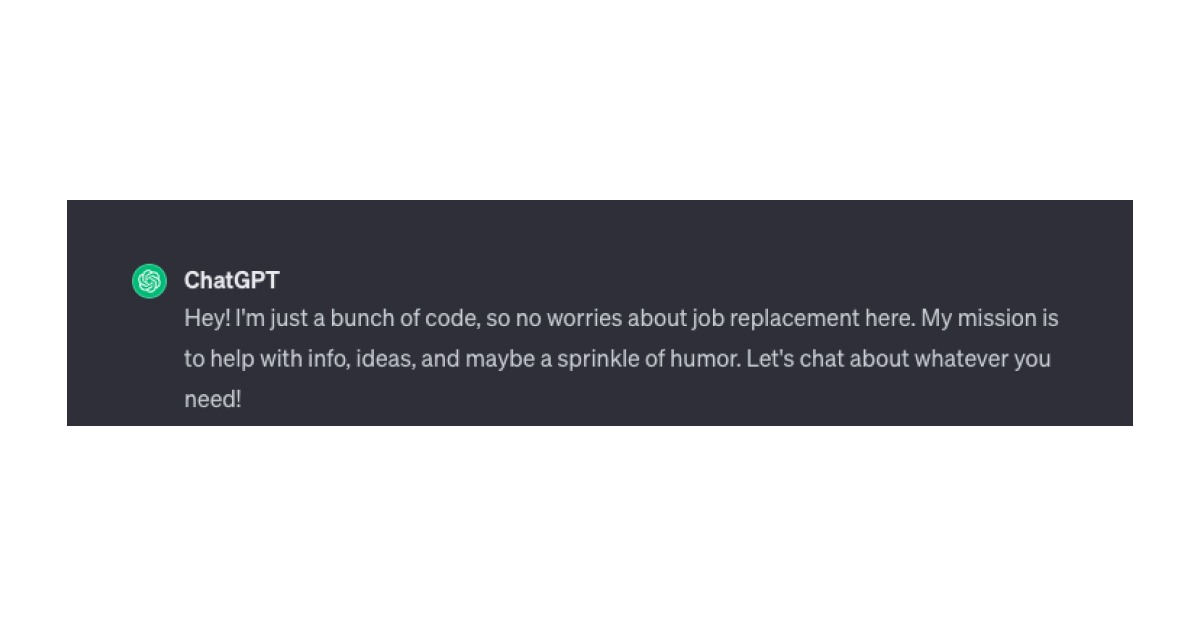Screen dimensions: 1200x627
Task: Click the green ChatGPT logo avatar
Action: click(x=149, y=281)
